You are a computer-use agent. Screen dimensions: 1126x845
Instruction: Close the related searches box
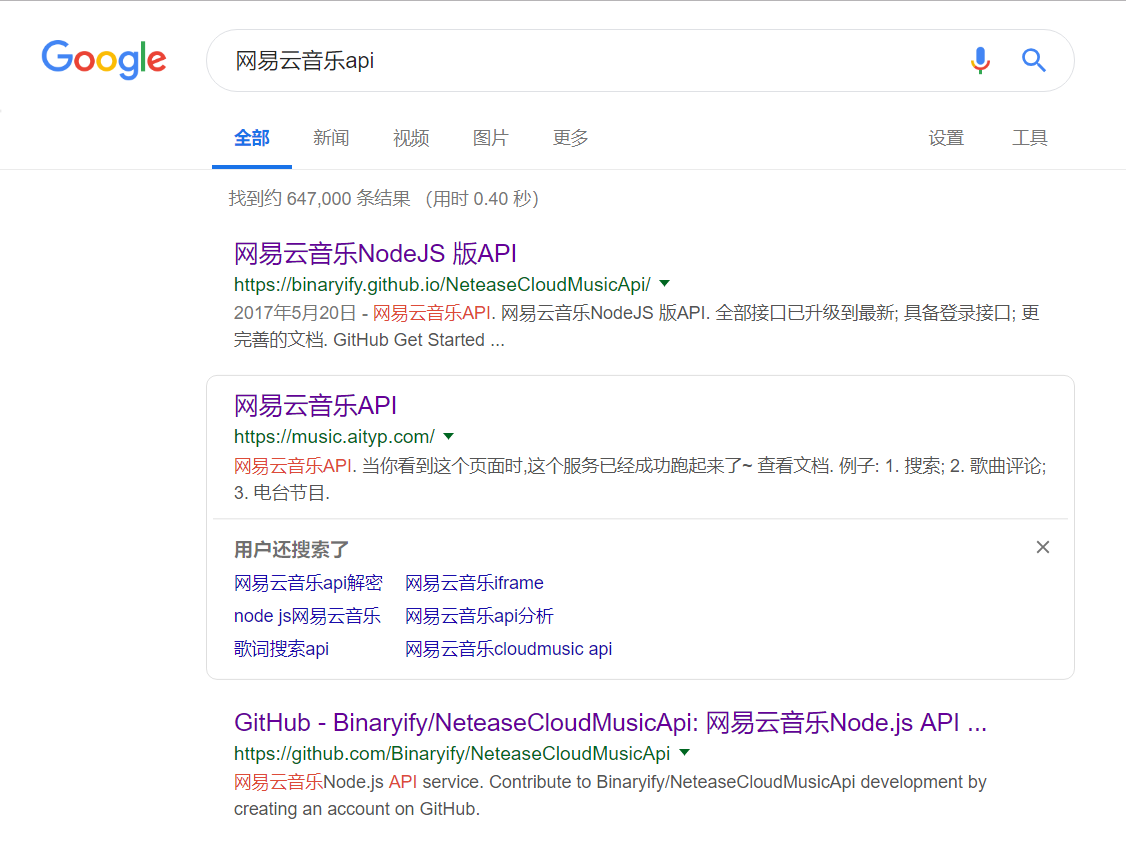(1043, 547)
